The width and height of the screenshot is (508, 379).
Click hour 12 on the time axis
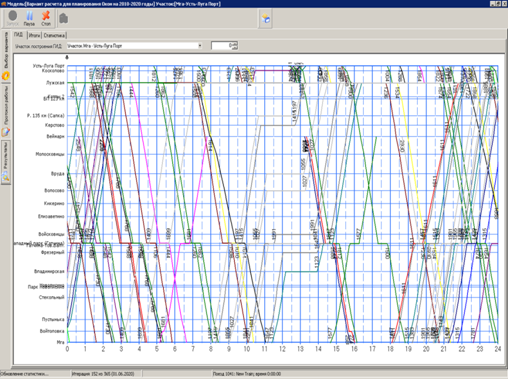pos(282,349)
